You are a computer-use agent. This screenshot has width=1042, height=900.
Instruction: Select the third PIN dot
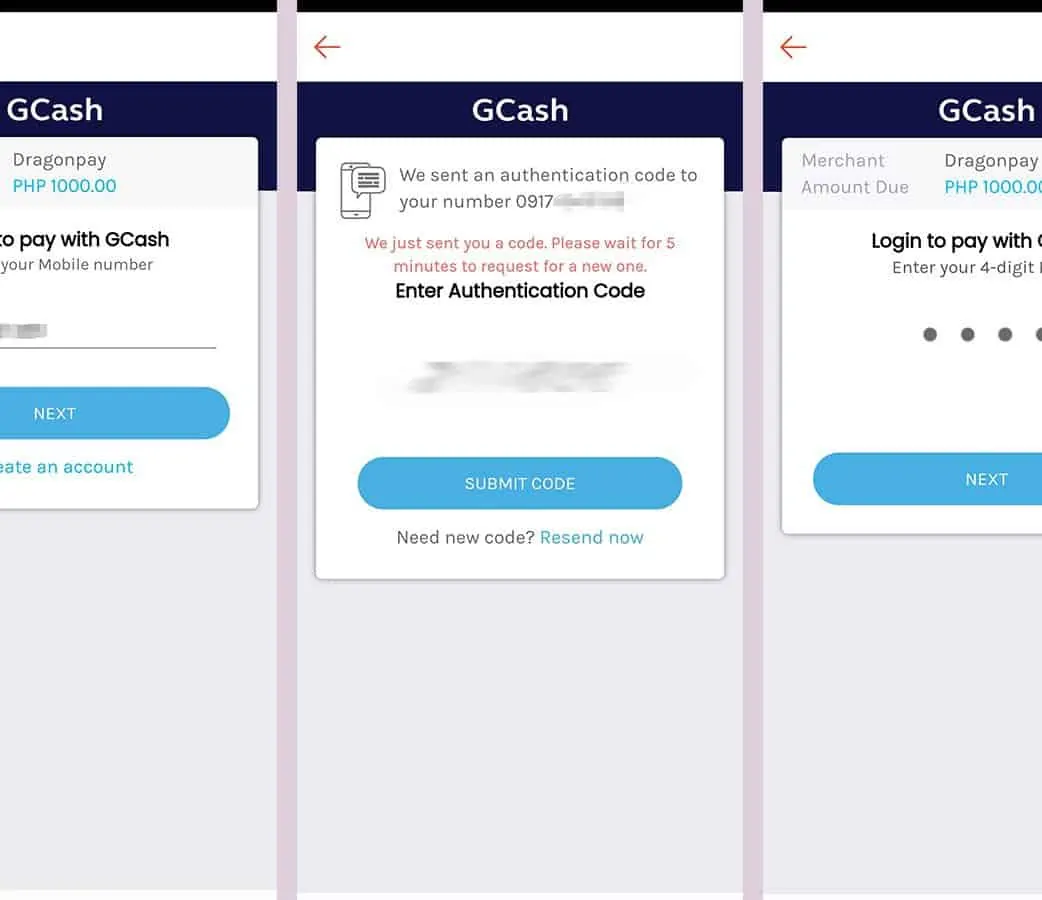[x=1005, y=335]
